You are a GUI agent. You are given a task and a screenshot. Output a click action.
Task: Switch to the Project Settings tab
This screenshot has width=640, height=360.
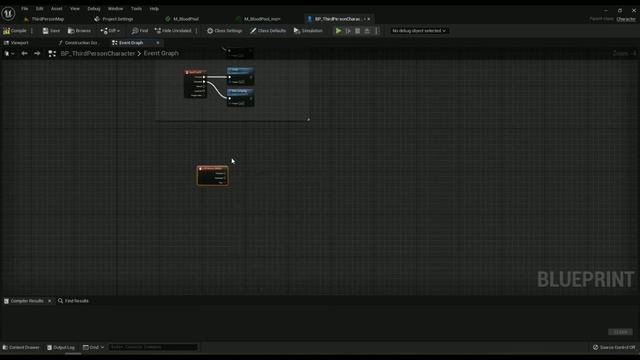[117, 19]
